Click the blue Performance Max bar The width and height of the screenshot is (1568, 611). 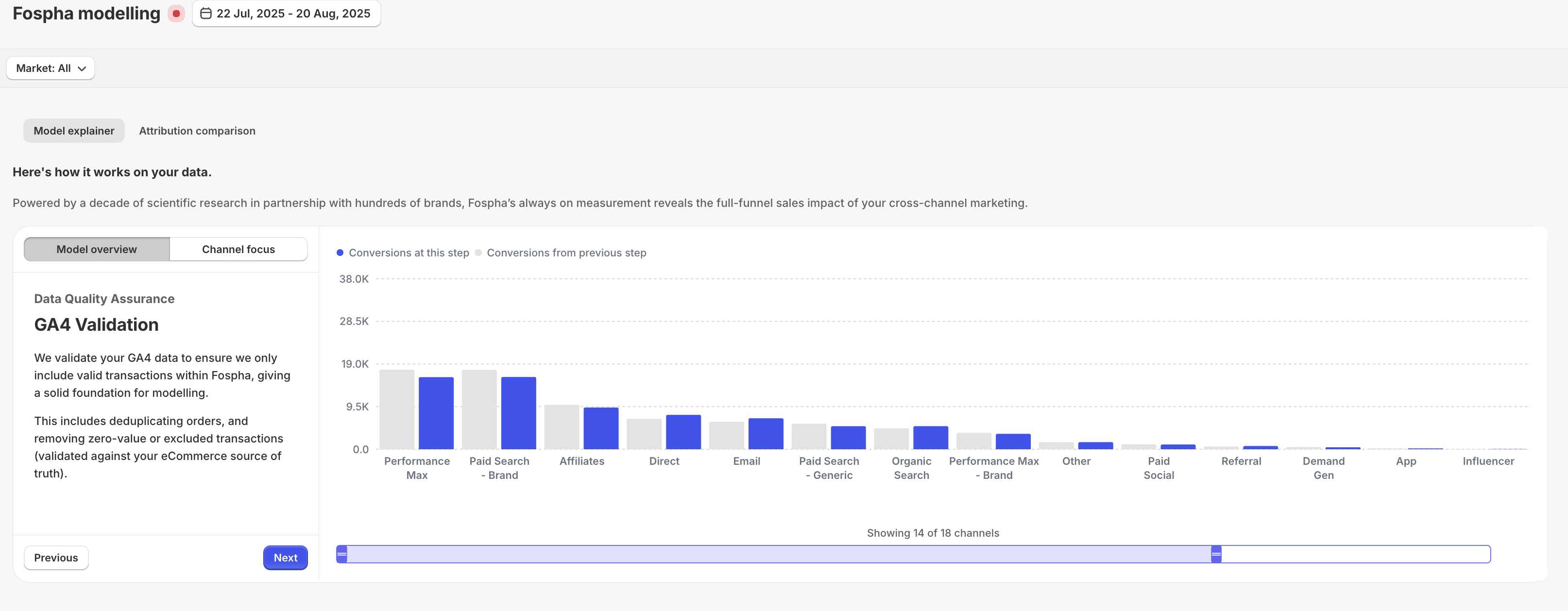point(436,413)
